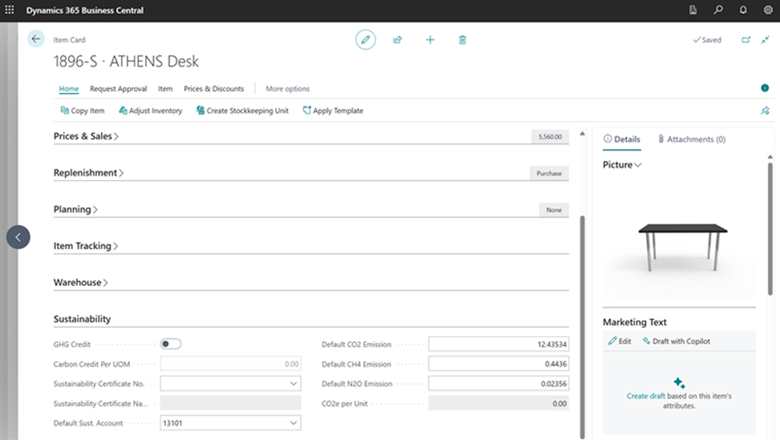
Task: Click the CO2e per Unit field
Action: [x=498, y=404]
